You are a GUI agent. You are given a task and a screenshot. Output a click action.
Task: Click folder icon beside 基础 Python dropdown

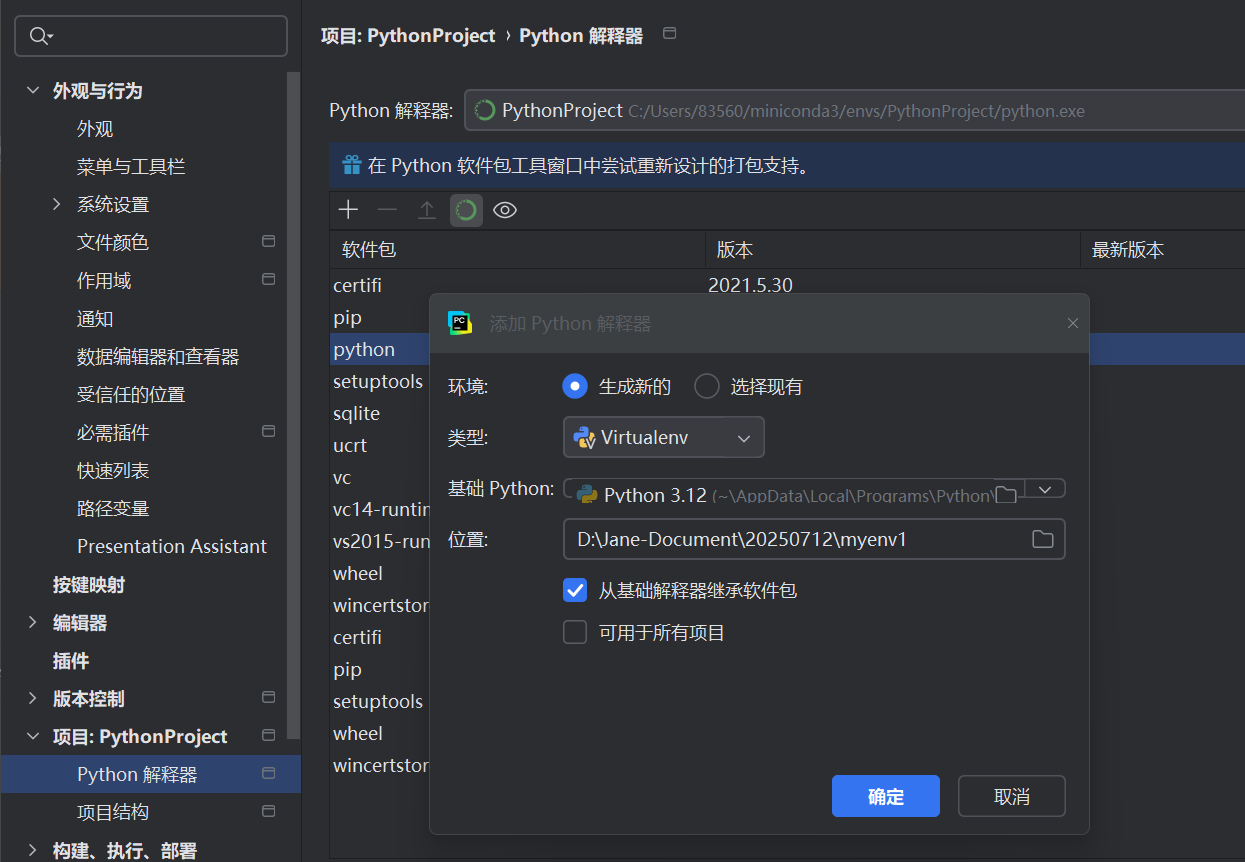point(1006,493)
